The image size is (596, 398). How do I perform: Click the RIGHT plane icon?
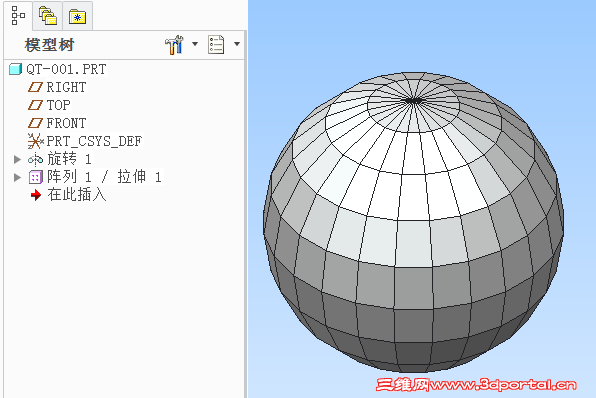click(x=35, y=87)
